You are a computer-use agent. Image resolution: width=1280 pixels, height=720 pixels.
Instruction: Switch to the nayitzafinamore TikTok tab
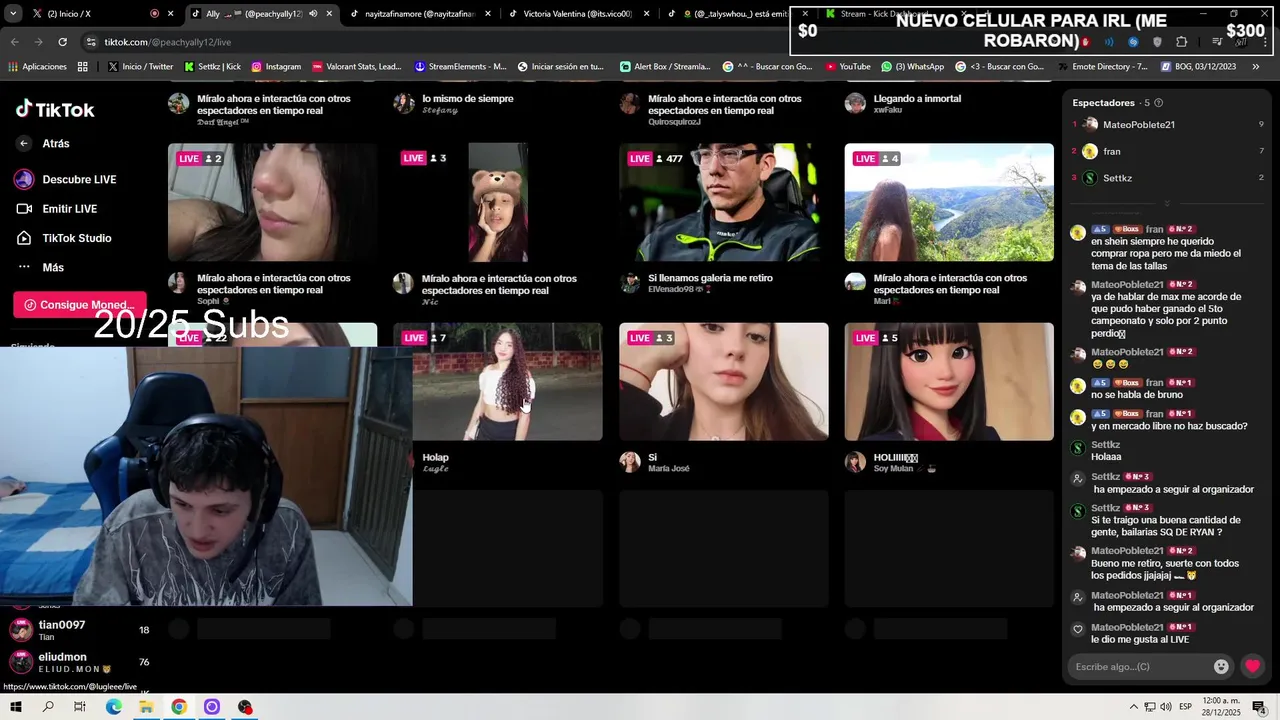click(420, 14)
